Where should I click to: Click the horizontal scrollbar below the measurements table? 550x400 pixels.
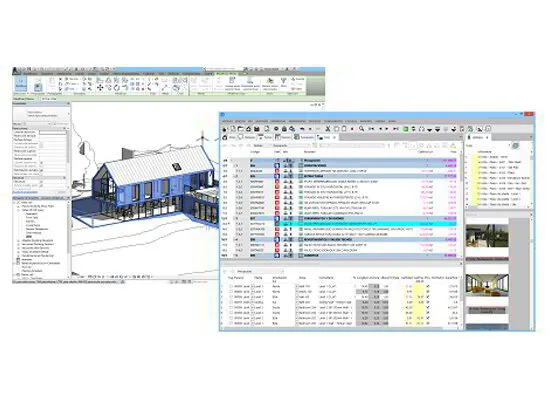340,328
